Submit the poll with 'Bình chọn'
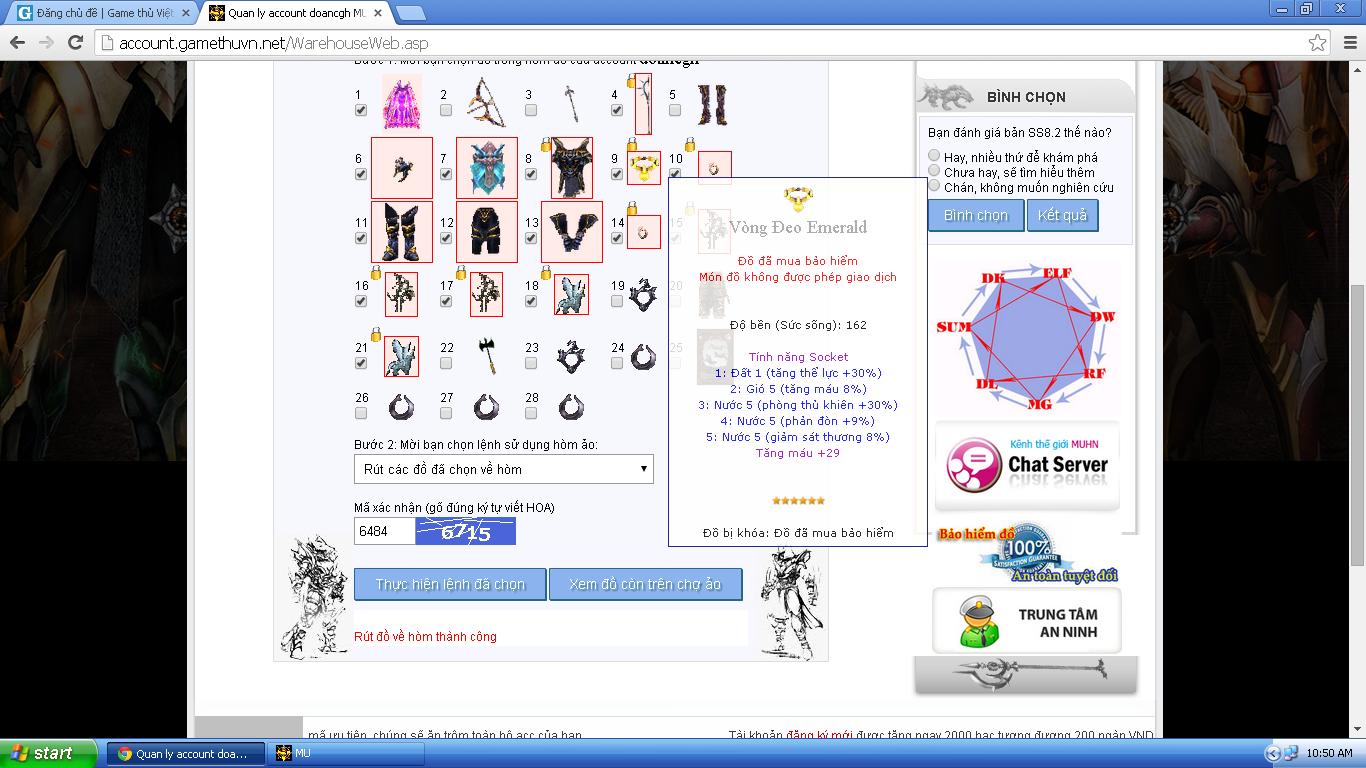The width and height of the screenshot is (1366, 768). click(976, 215)
